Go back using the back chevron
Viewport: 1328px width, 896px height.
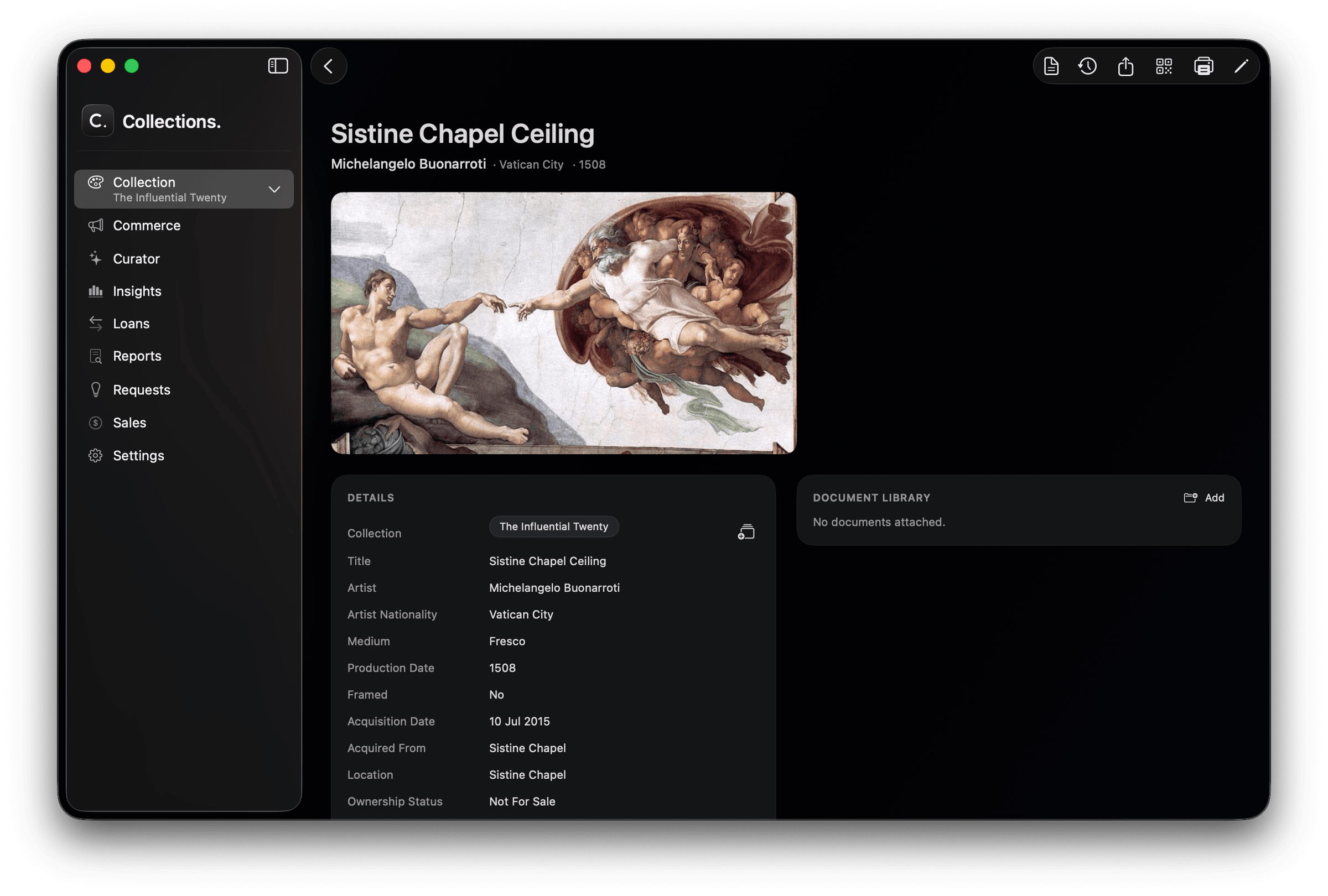click(329, 66)
